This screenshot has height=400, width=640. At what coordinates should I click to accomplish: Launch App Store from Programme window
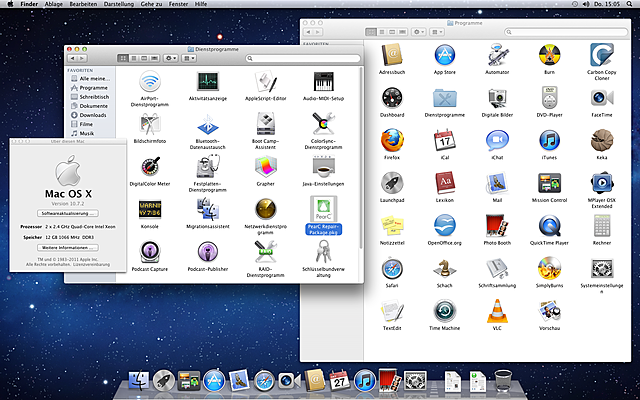click(x=444, y=55)
